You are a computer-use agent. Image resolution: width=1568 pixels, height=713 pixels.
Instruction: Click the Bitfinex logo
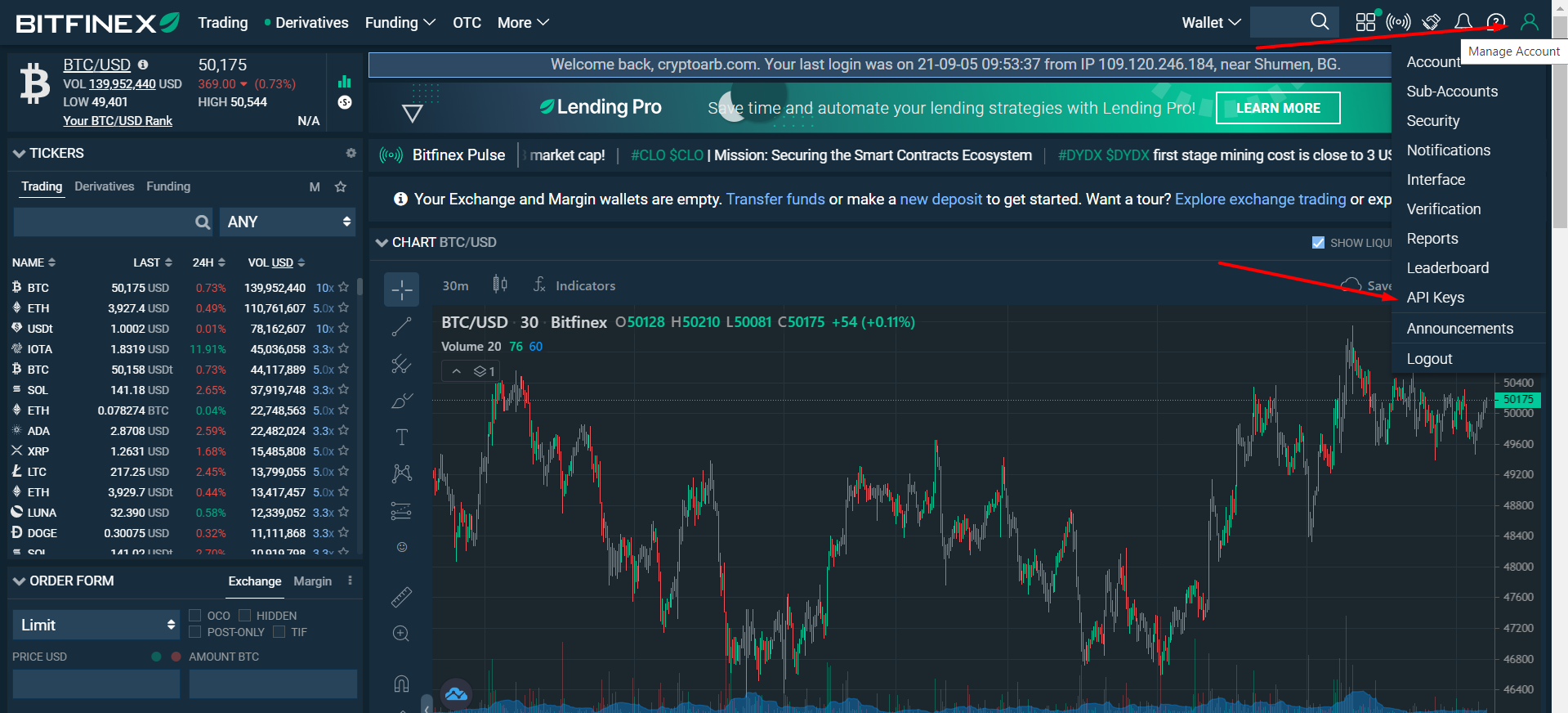click(x=97, y=23)
